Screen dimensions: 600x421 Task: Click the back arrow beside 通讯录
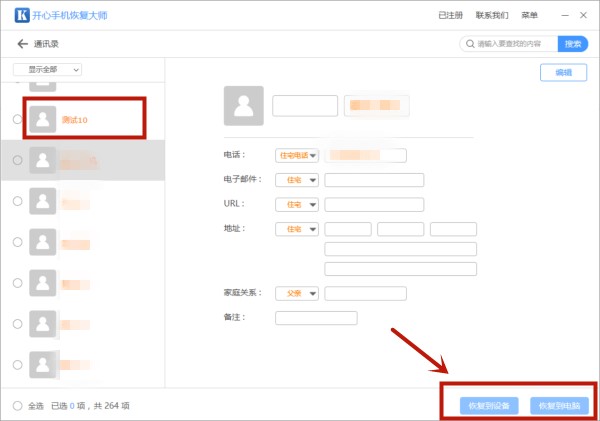point(23,44)
